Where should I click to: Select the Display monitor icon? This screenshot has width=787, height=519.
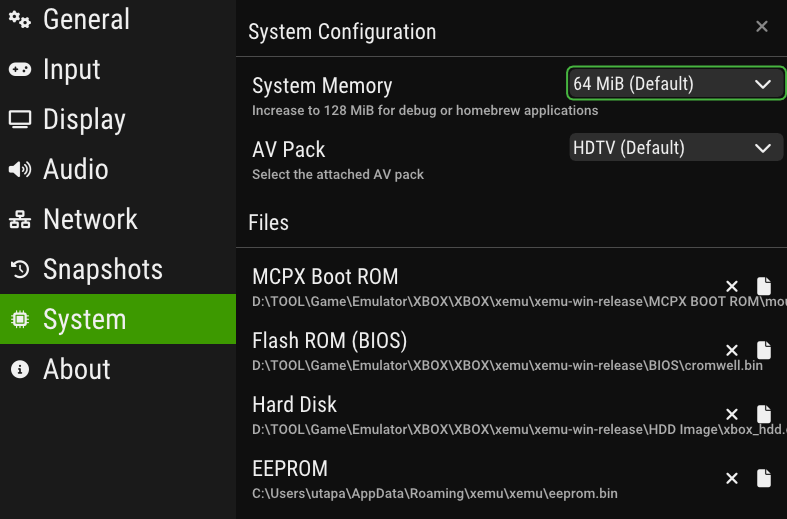(x=20, y=119)
